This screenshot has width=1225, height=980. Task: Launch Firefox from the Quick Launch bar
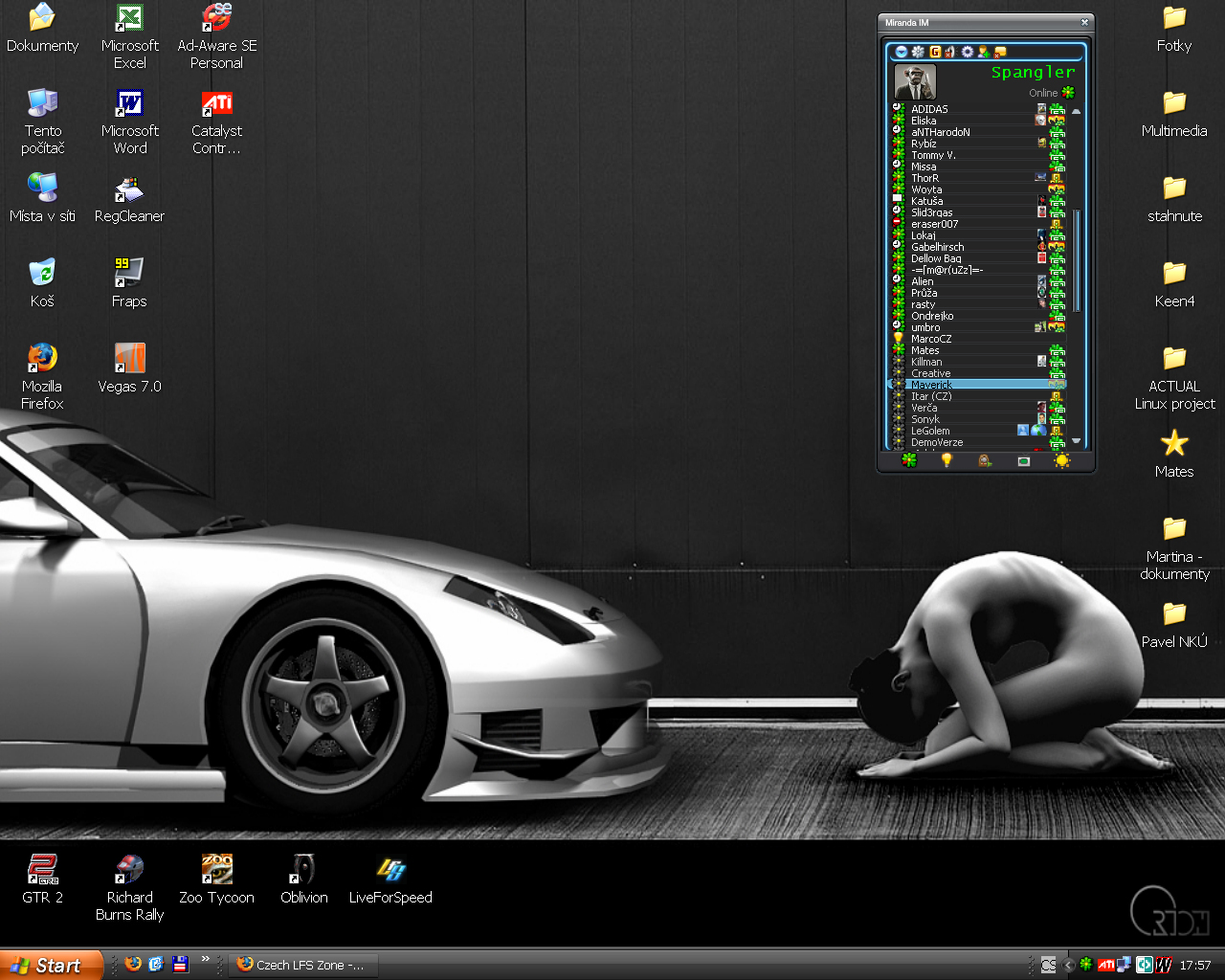[x=133, y=965]
